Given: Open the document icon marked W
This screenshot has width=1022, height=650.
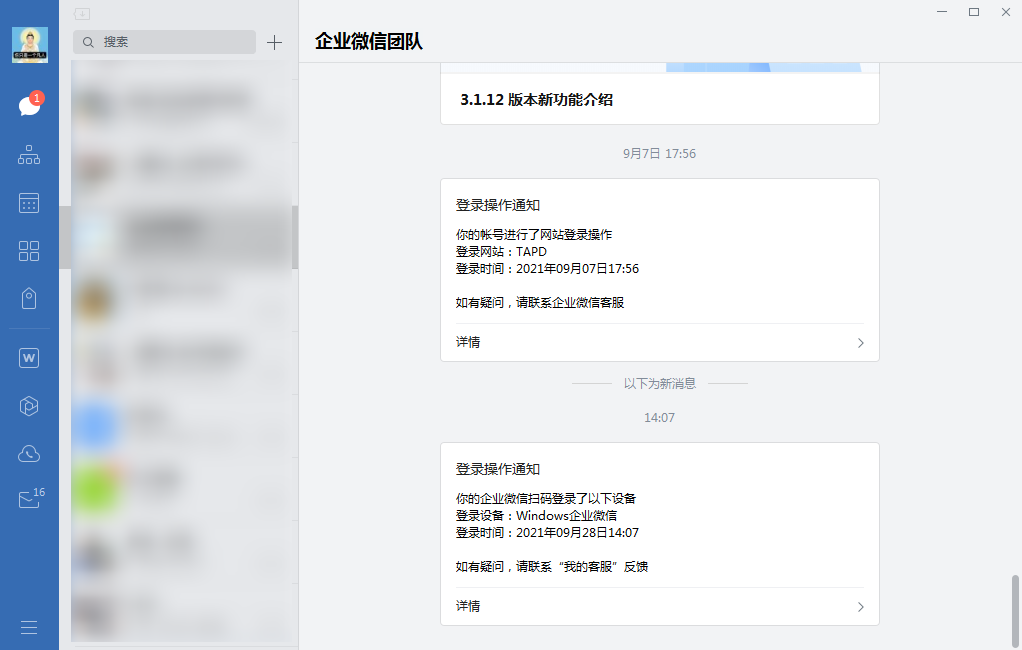Looking at the screenshot, I should coord(29,357).
